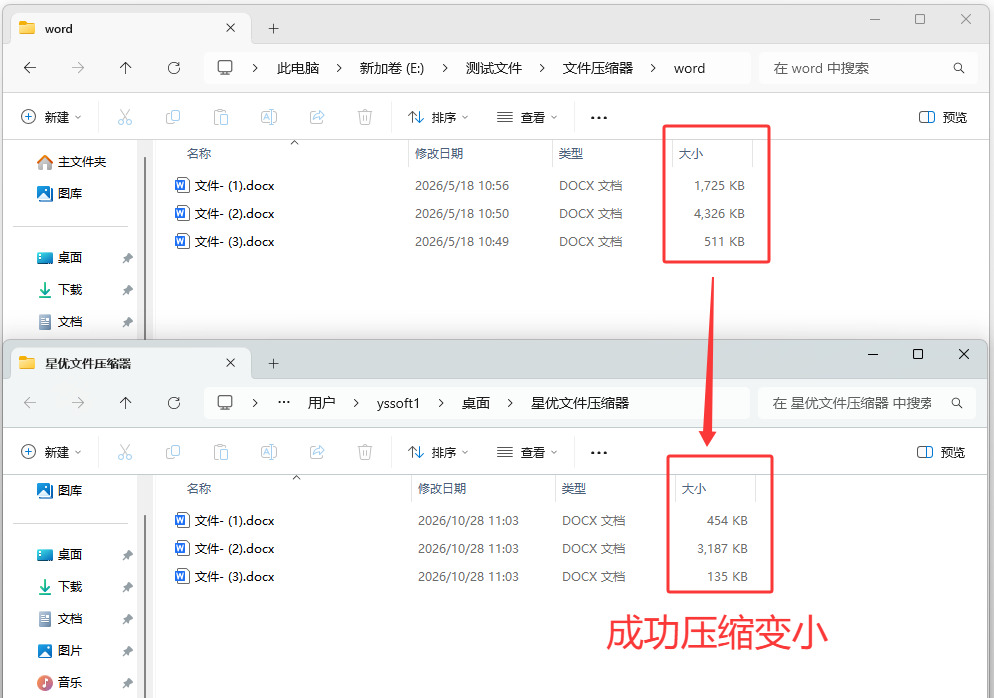Toggle 预览 pane in 星优文件压缩器 window

pyautogui.click(x=941, y=452)
